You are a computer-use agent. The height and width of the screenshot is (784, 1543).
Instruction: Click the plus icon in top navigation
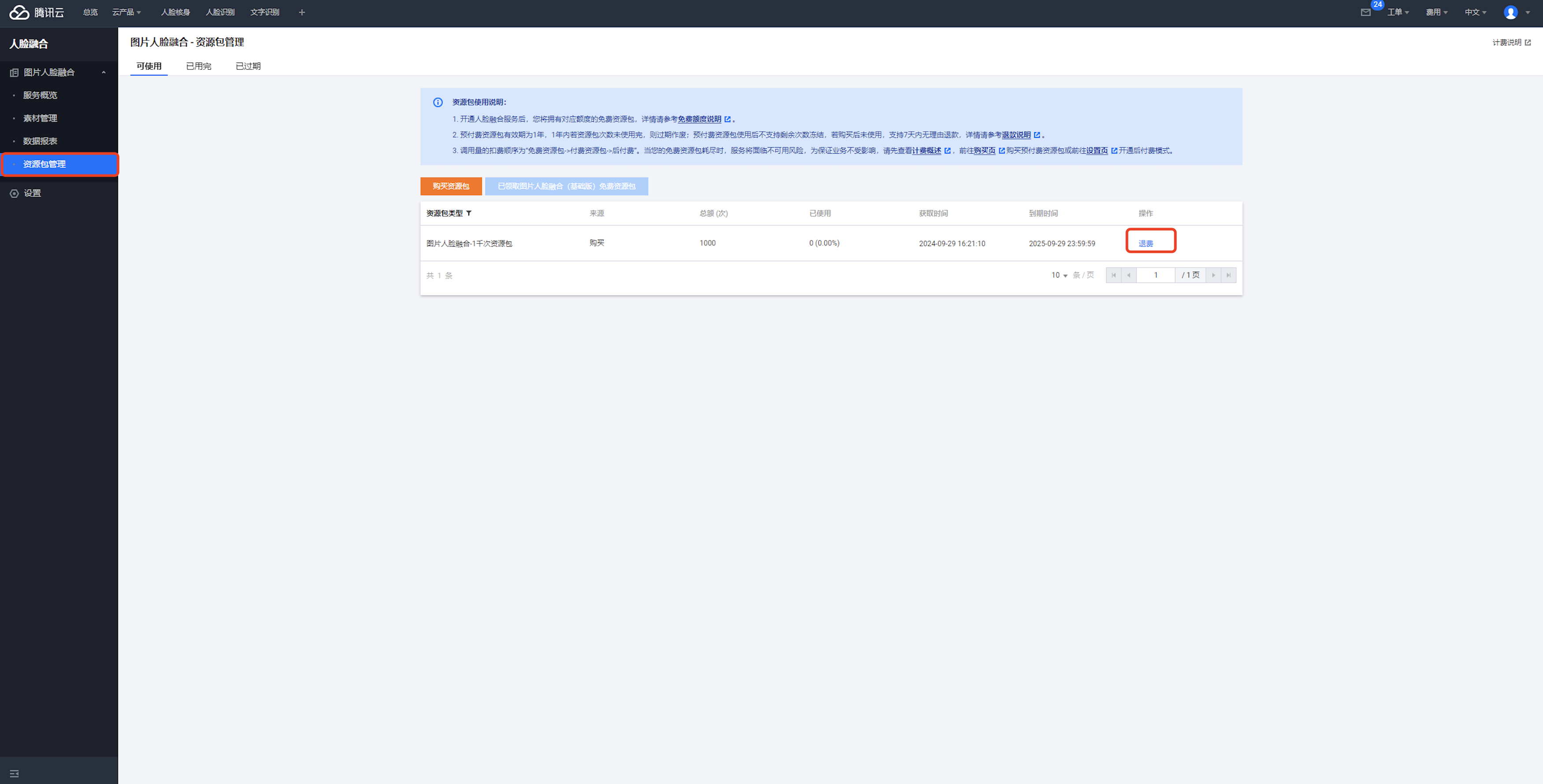click(302, 13)
